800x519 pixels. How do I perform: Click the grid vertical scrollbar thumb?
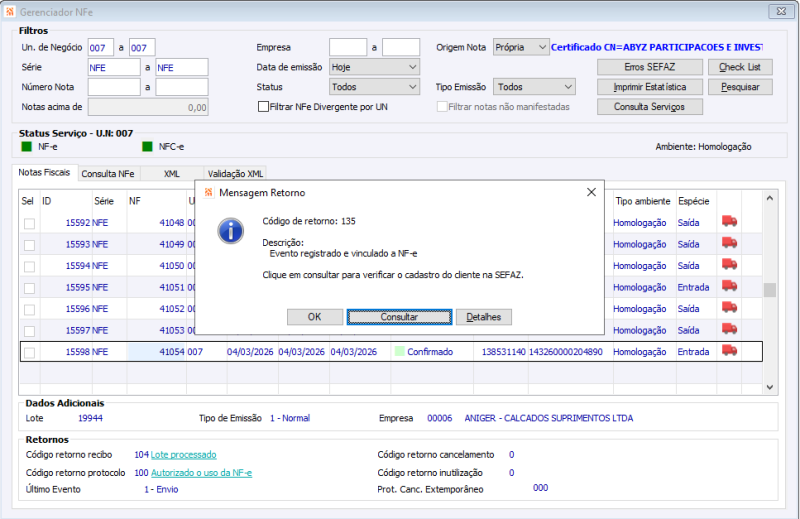click(769, 290)
